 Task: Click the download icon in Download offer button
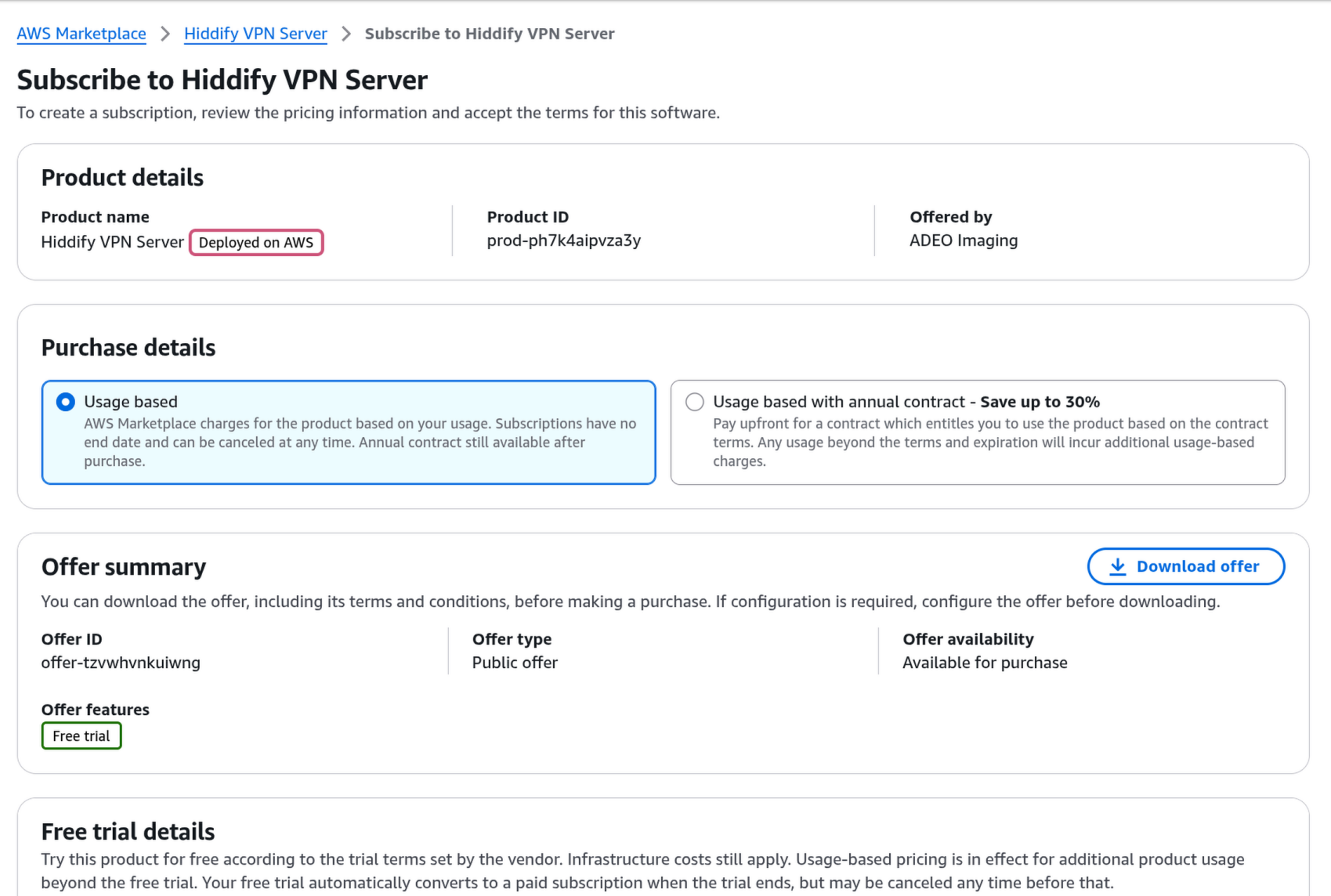tap(1118, 565)
